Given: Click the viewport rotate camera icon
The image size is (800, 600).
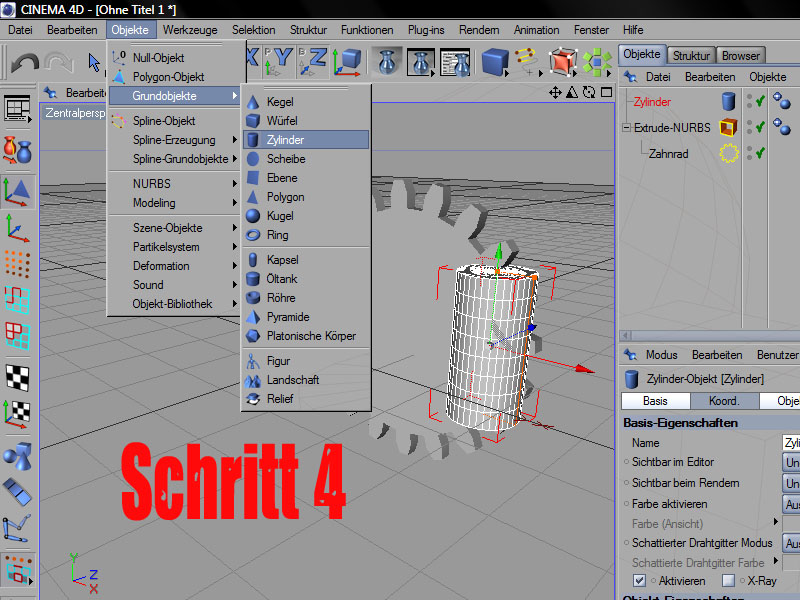Looking at the screenshot, I should [x=589, y=92].
